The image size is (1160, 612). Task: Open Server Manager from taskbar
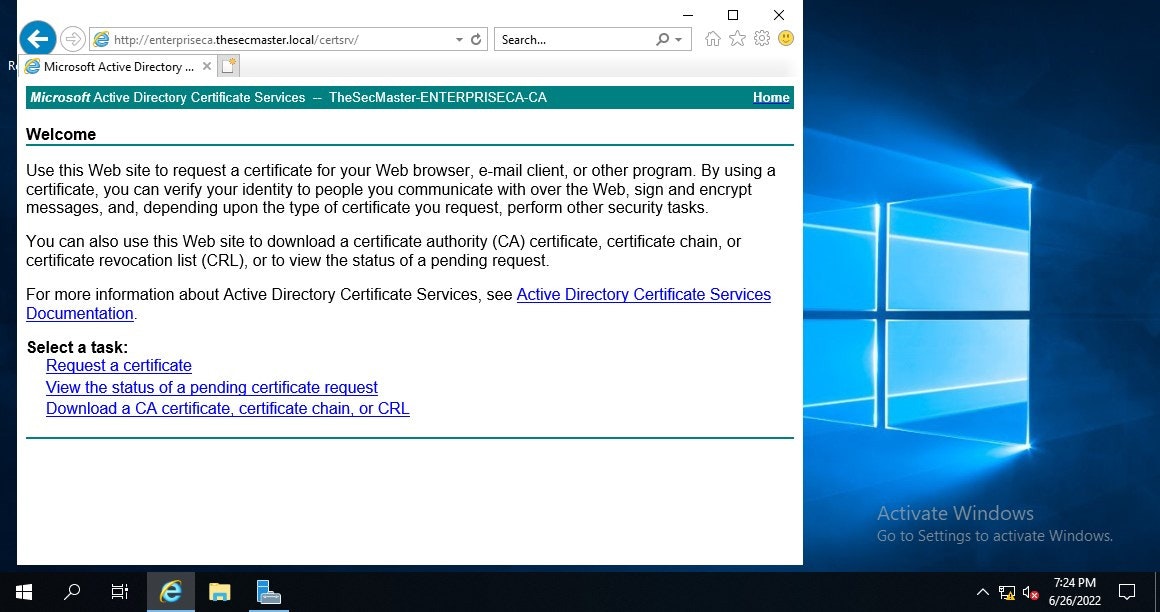tap(269, 592)
